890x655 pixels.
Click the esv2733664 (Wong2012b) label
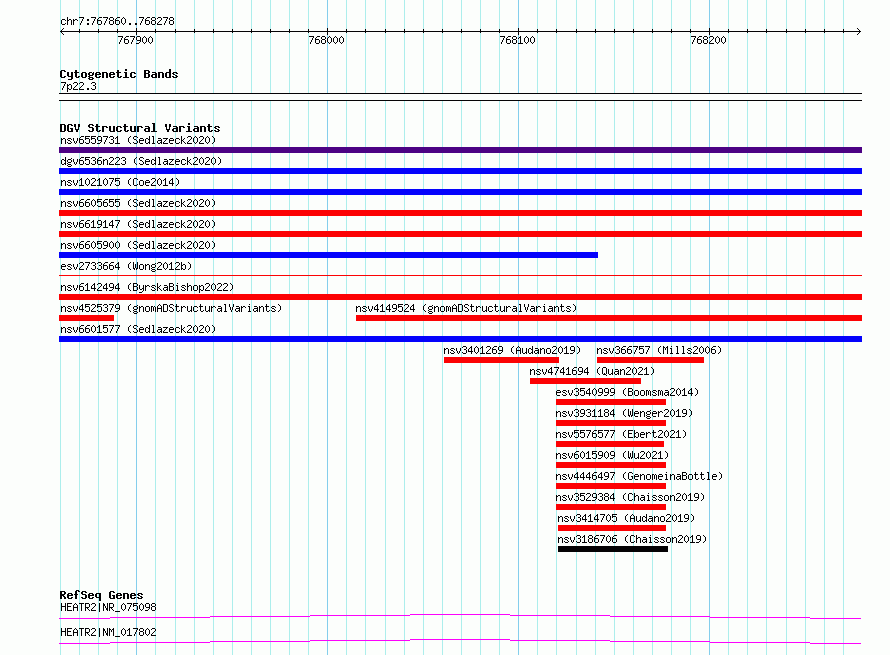(126, 266)
